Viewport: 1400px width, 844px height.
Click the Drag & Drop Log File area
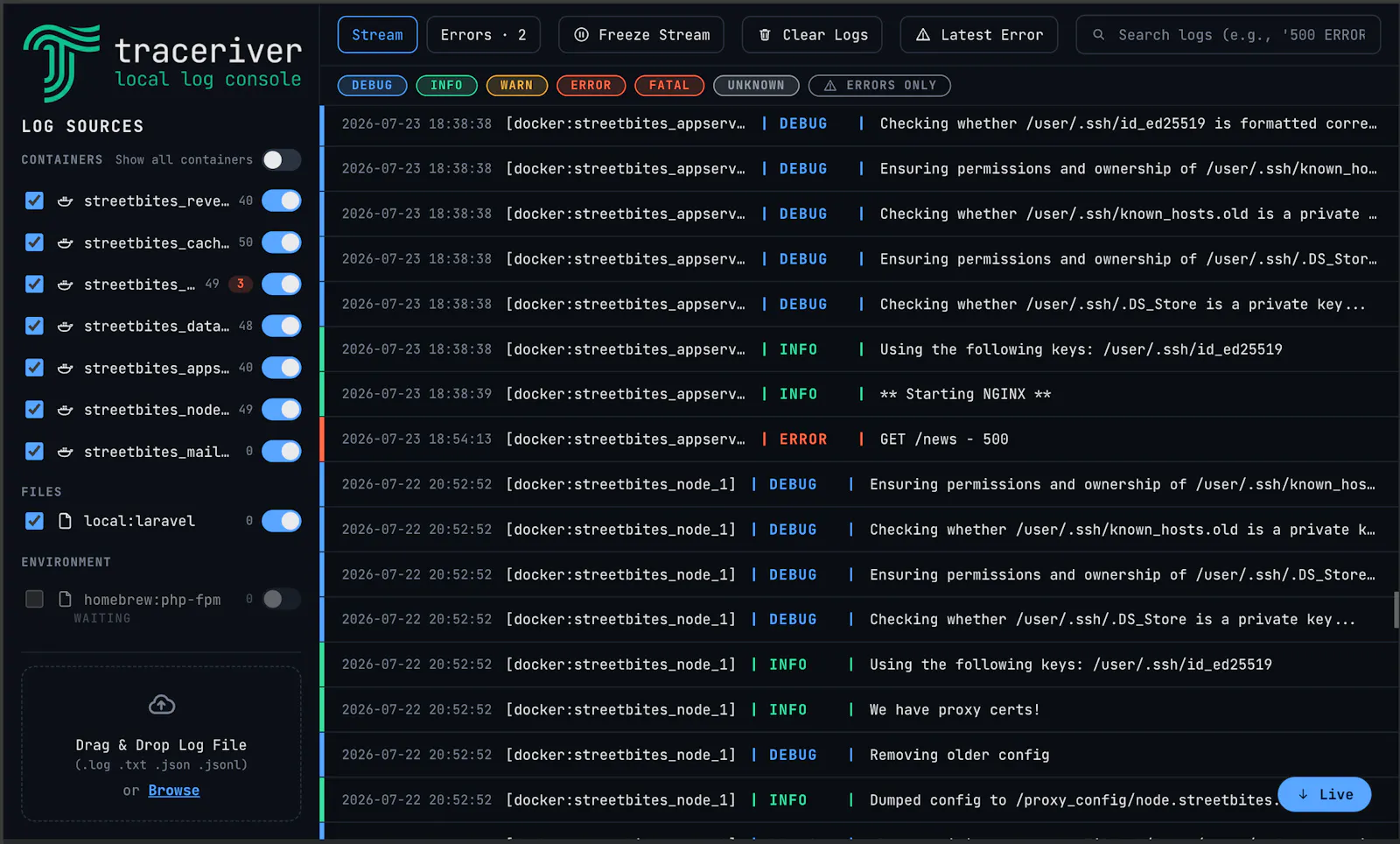(x=161, y=744)
